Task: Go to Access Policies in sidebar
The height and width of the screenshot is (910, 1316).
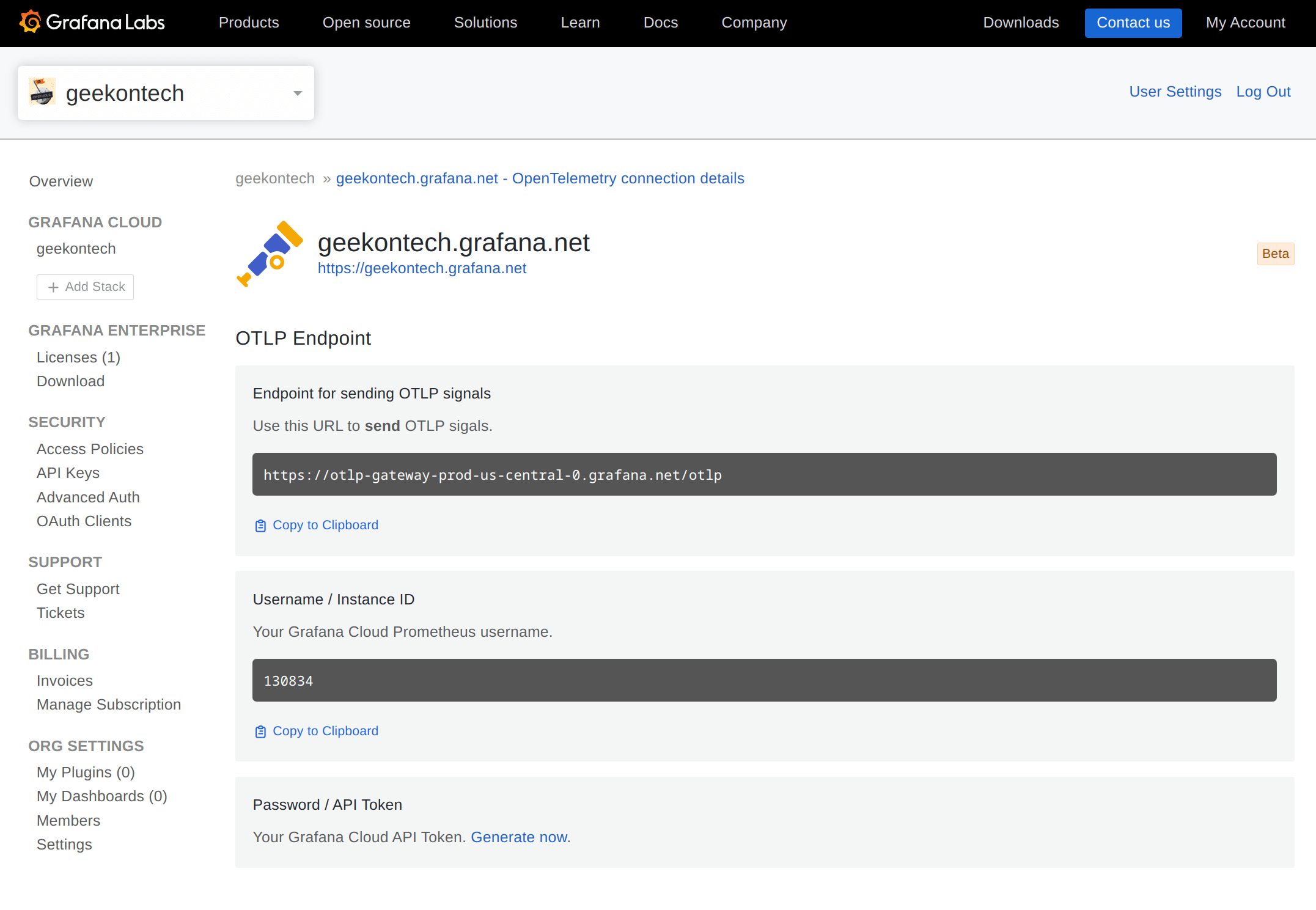Action: (x=90, y=449)
